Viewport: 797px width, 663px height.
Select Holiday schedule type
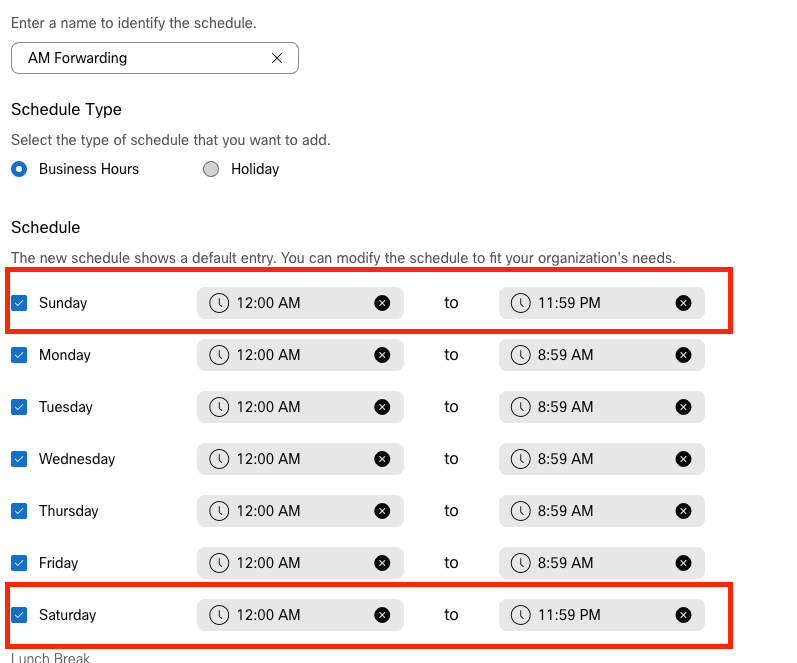coord(211,169)
